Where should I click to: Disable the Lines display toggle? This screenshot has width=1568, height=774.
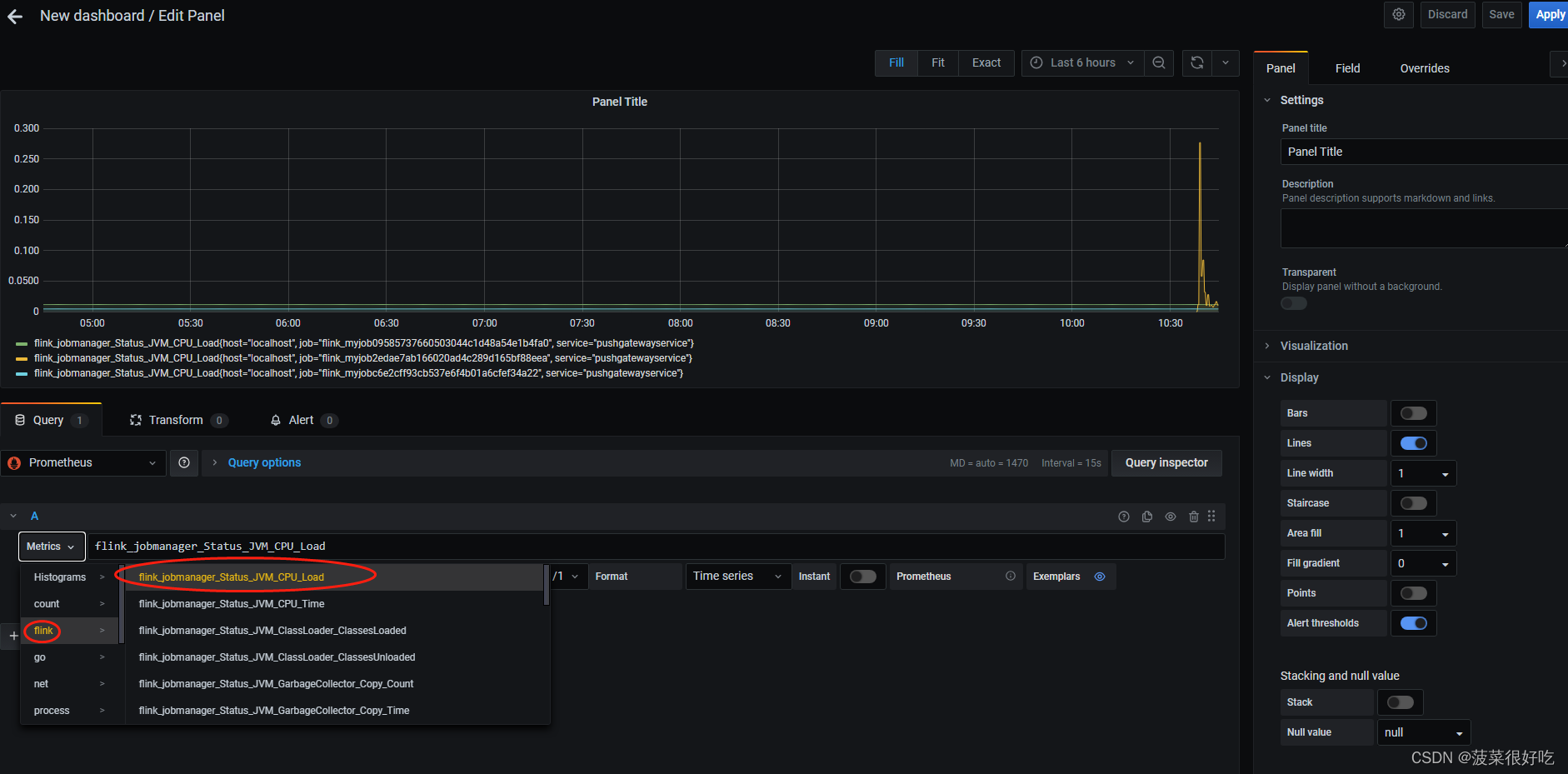pos(1414,443)
